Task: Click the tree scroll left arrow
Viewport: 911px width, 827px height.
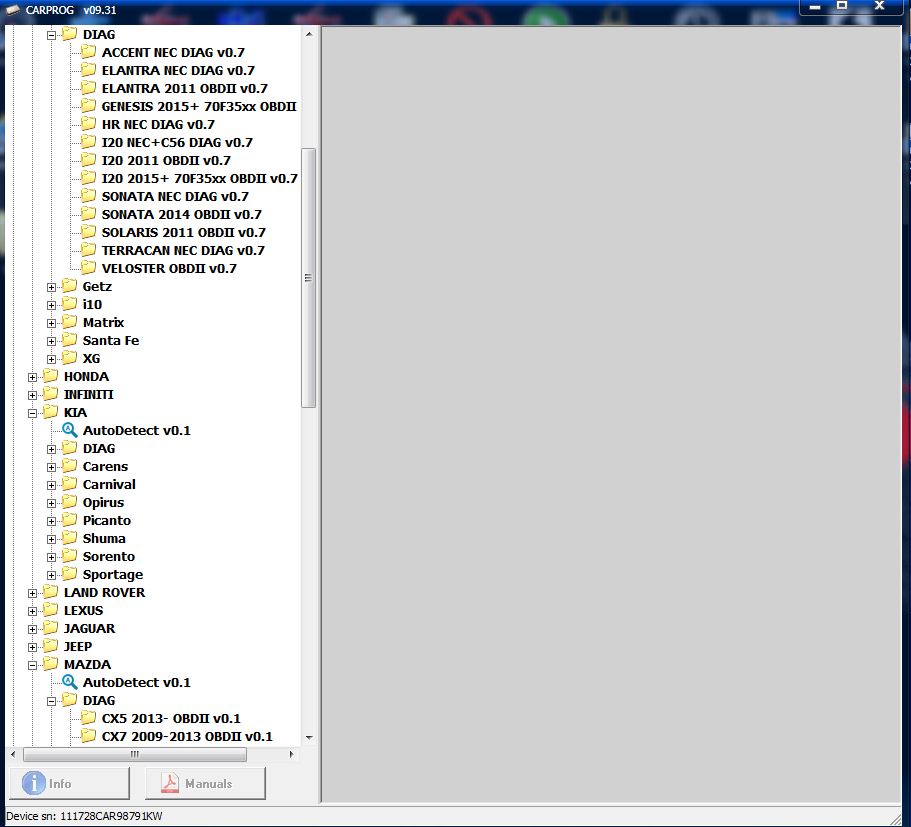Action: click(13, 754)
